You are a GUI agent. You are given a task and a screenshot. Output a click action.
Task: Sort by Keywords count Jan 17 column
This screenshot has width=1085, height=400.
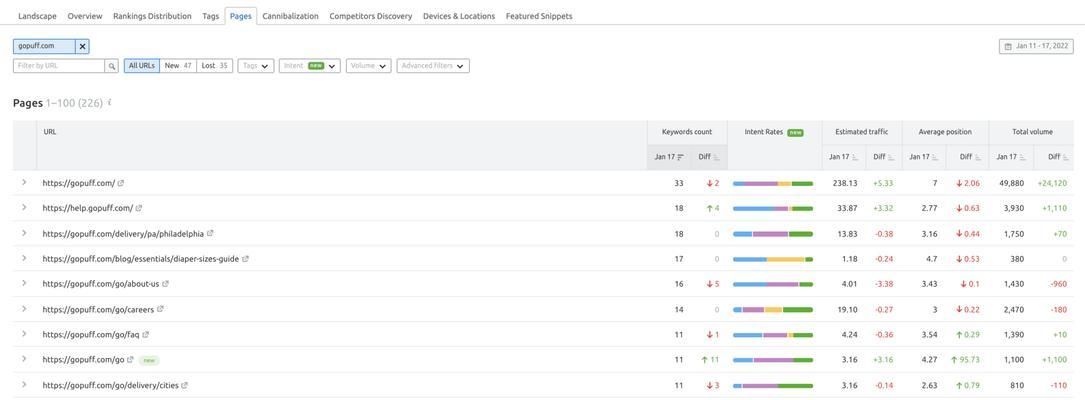point(668,157)
